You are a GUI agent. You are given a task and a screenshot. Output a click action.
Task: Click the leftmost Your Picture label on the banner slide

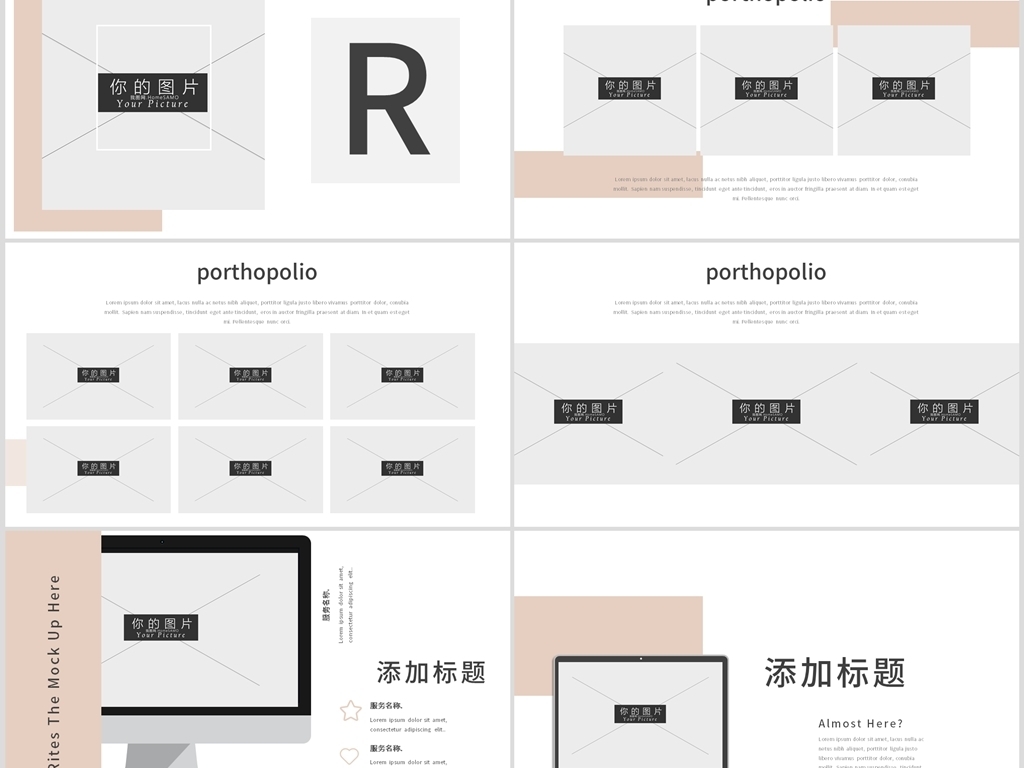(x=590, y=413)
